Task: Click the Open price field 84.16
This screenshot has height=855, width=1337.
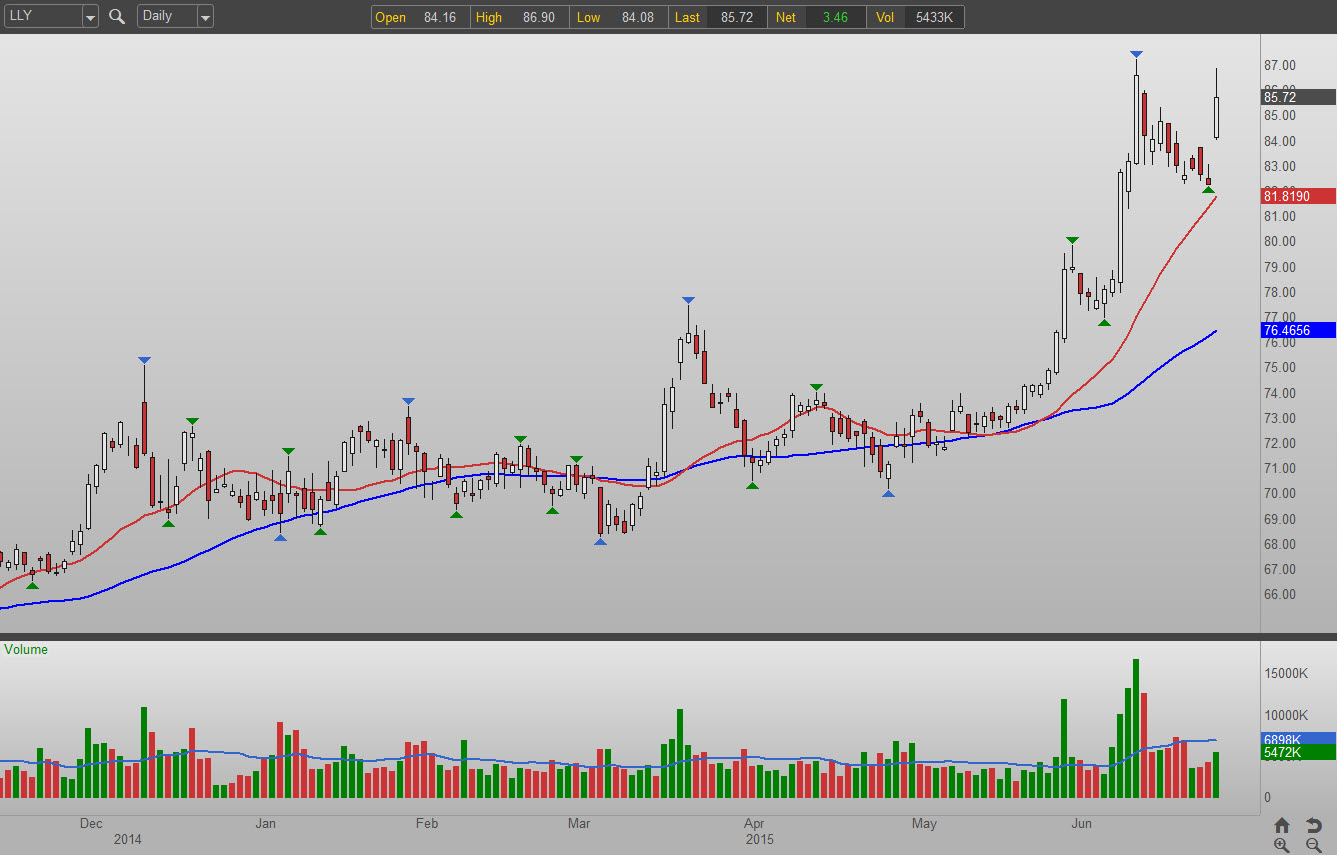Action: coord(439,17)
